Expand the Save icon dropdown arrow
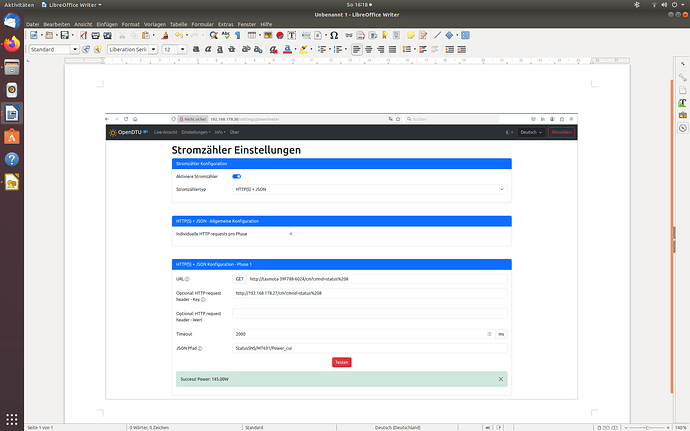690x431 pixels. (x=72, y=35)
